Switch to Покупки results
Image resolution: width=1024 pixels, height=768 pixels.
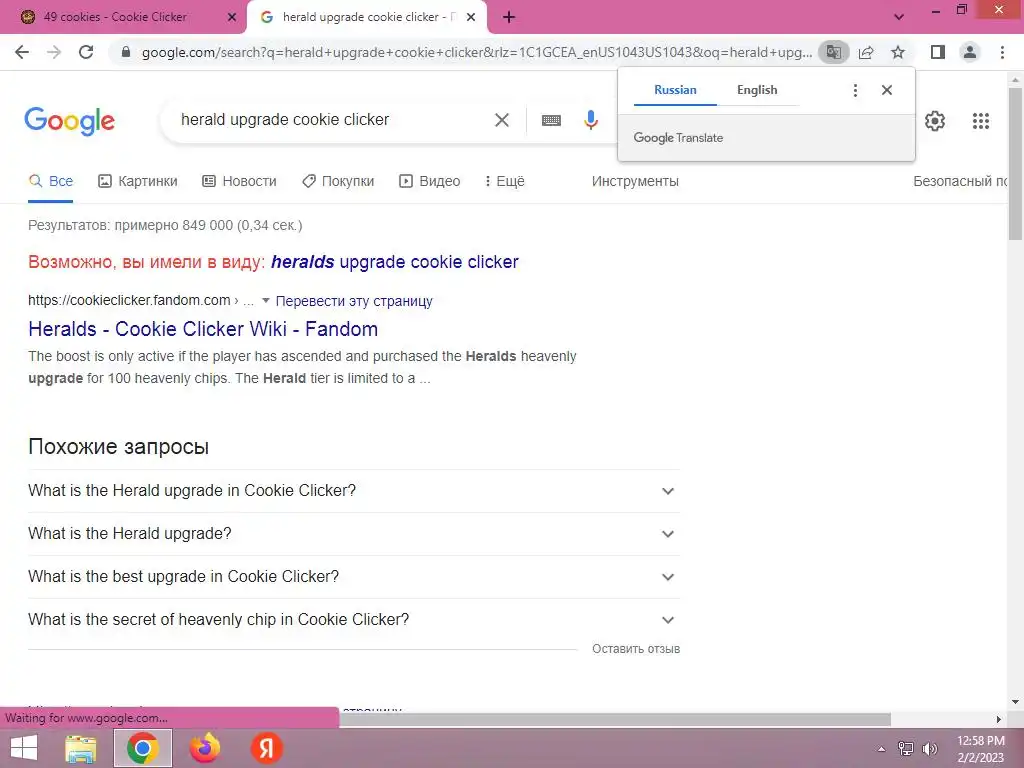pos(338,182)
